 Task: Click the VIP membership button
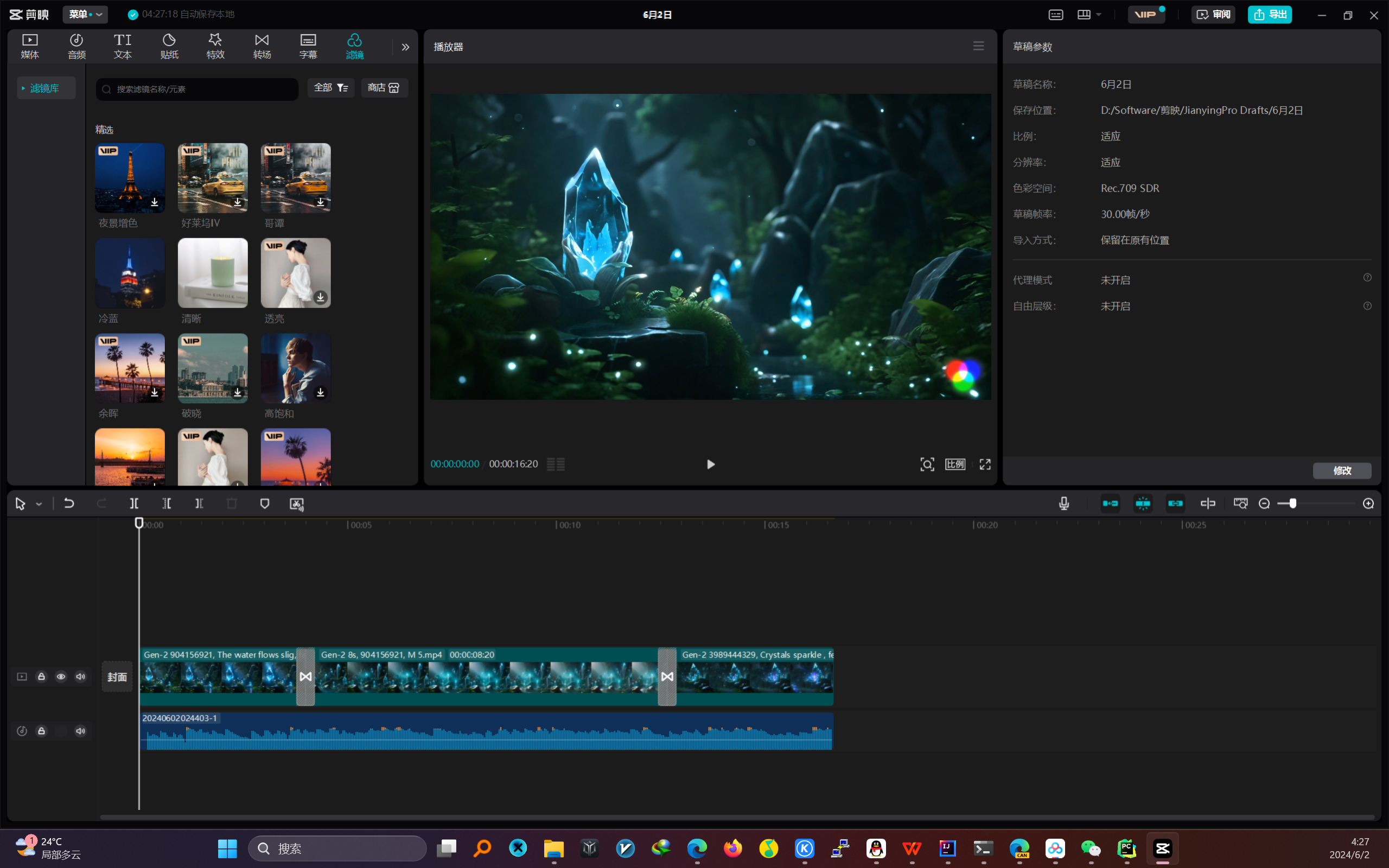[1146, 14]
